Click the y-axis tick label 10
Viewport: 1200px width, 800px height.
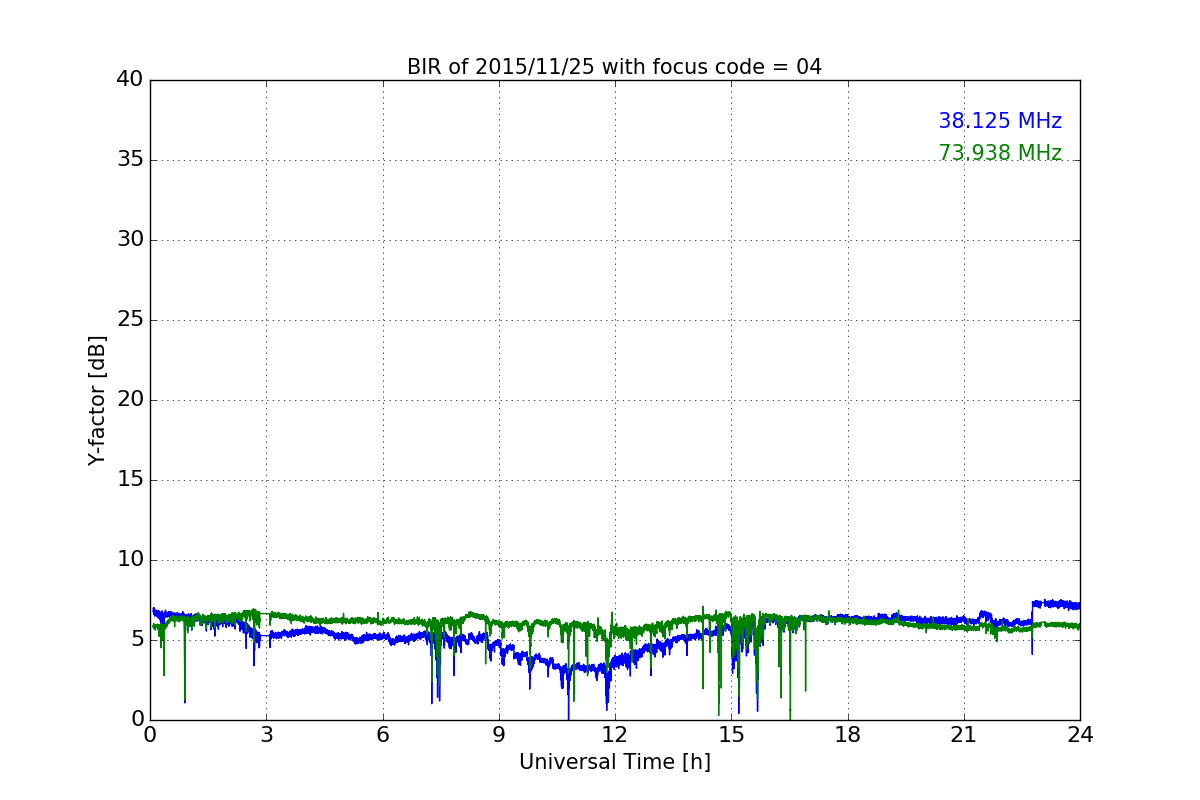(x=130, y=560)
